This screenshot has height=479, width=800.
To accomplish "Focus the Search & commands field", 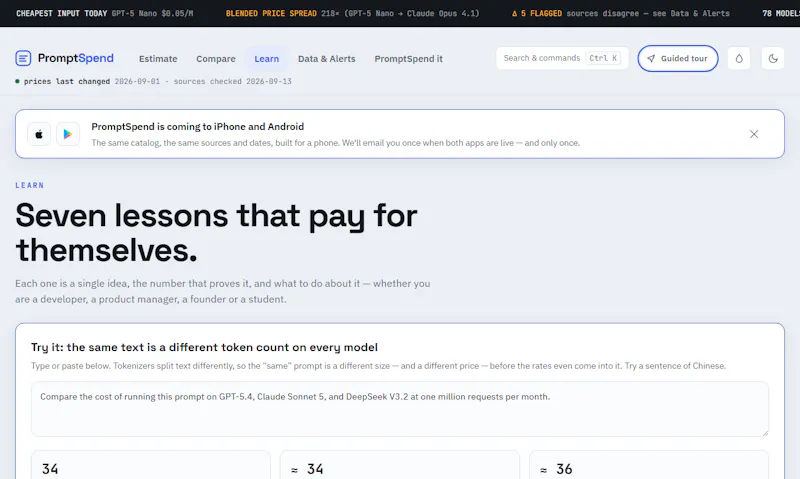I will pos(562,58).
